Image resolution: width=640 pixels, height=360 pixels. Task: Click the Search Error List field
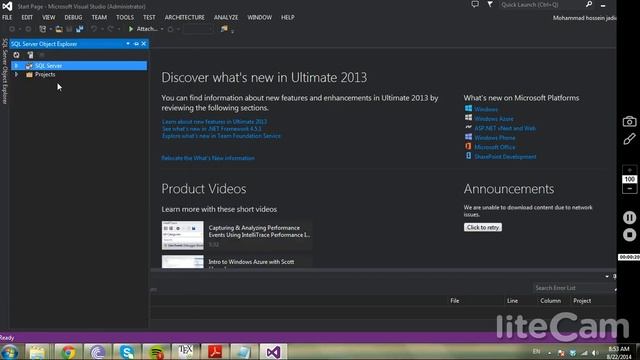tap(573, 288)
